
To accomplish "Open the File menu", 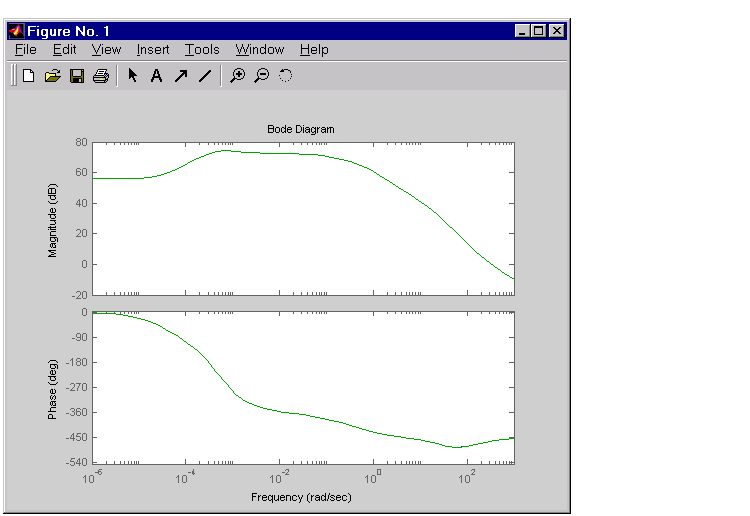I will pos(26,49).
